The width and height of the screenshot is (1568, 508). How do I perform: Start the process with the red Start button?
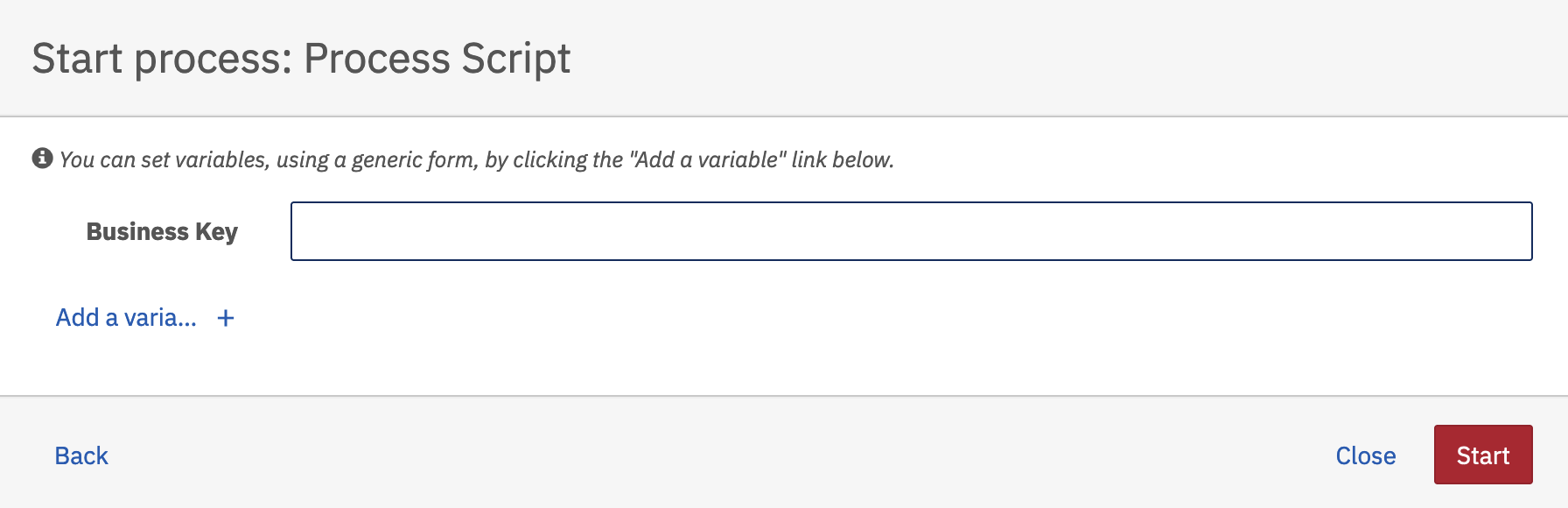[1483, 455]
